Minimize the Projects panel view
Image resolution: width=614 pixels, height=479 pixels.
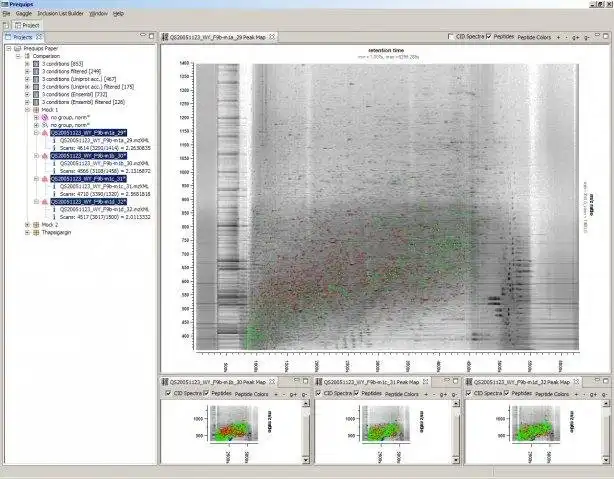(x=143, y=36)
